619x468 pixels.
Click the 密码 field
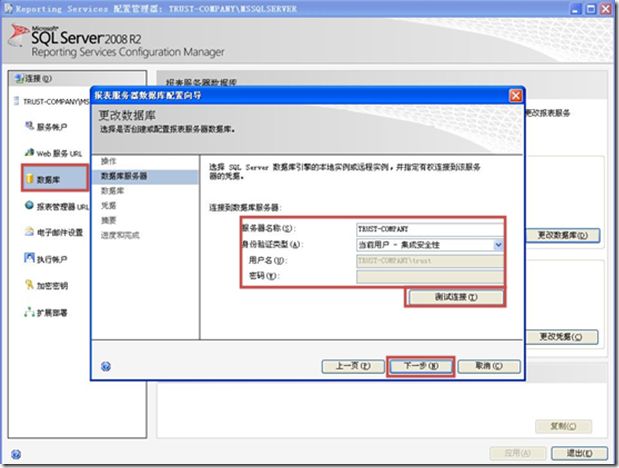(430, 276)
